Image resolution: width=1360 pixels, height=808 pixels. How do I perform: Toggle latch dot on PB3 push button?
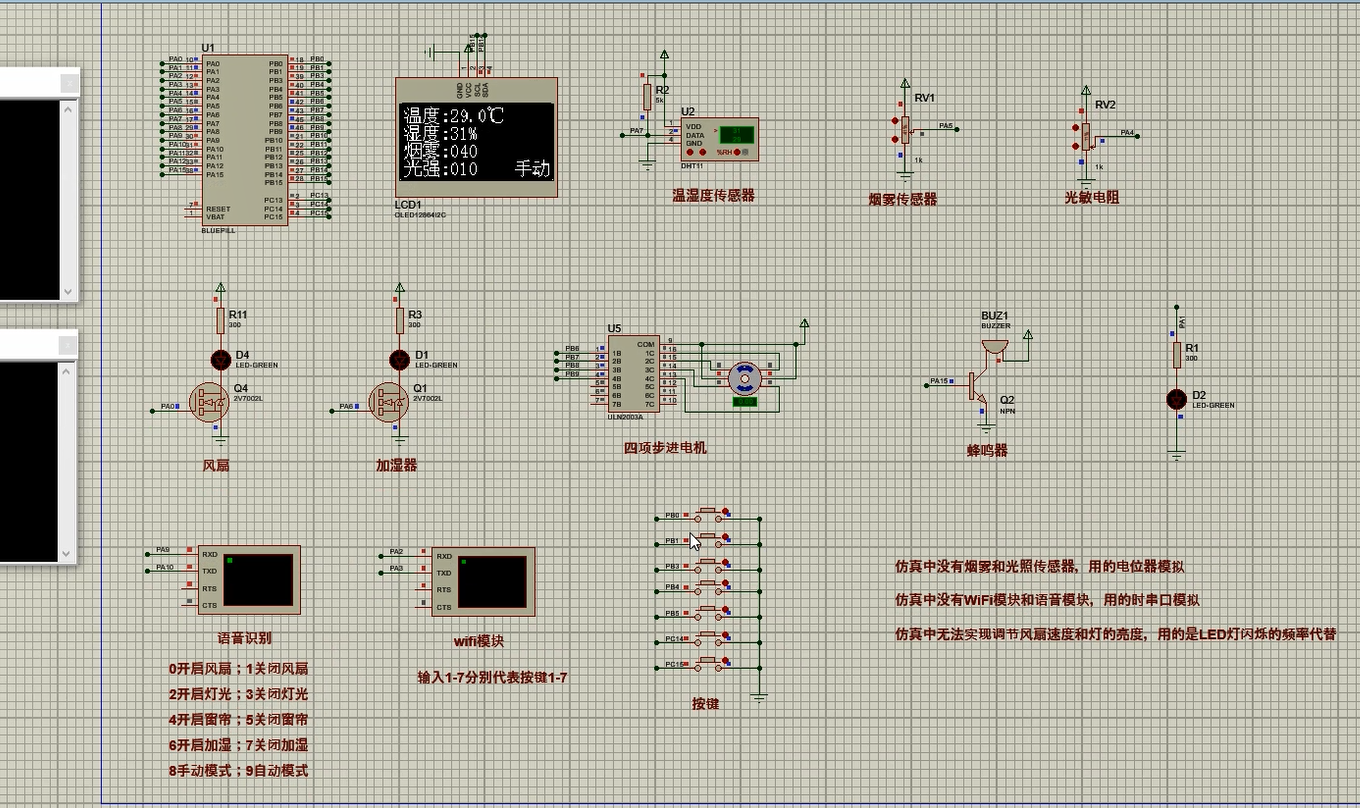click(725, 561)
